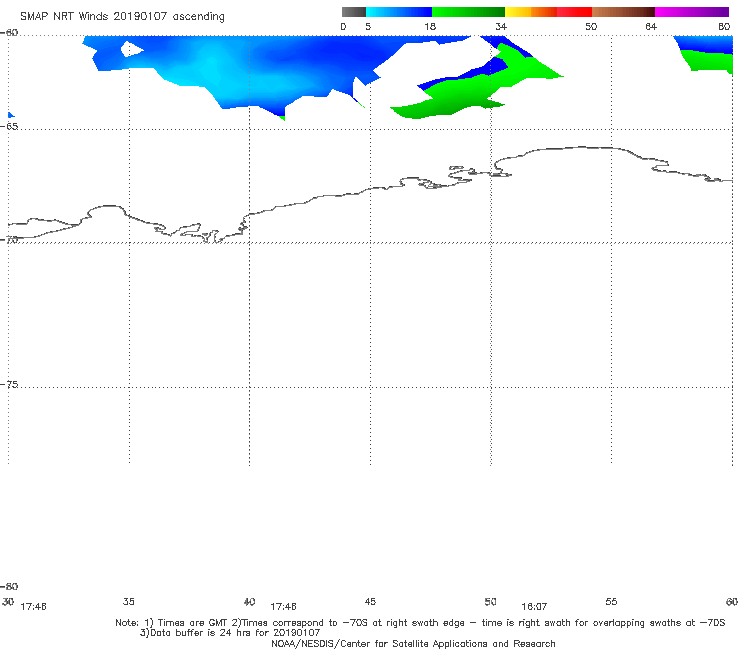Select the '-75' latitude label
The width and height of the screenshot is (740, 650).
click(x=9, y=385)
